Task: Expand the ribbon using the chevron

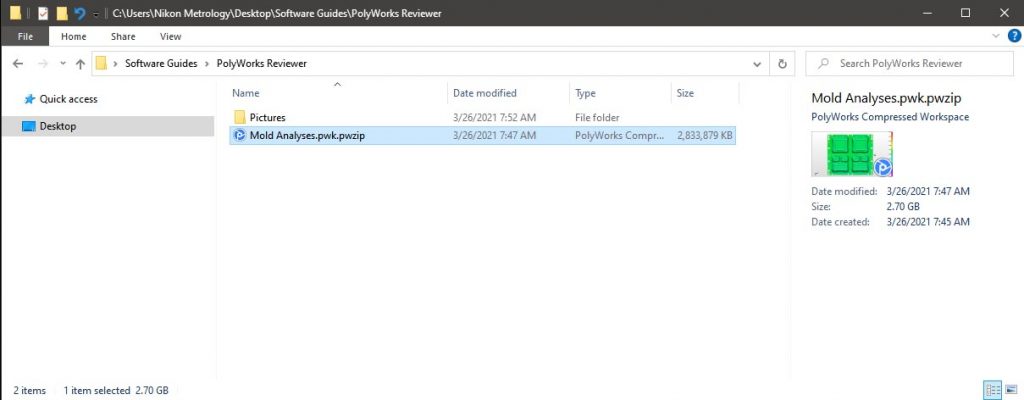Action: click(996, 36)
